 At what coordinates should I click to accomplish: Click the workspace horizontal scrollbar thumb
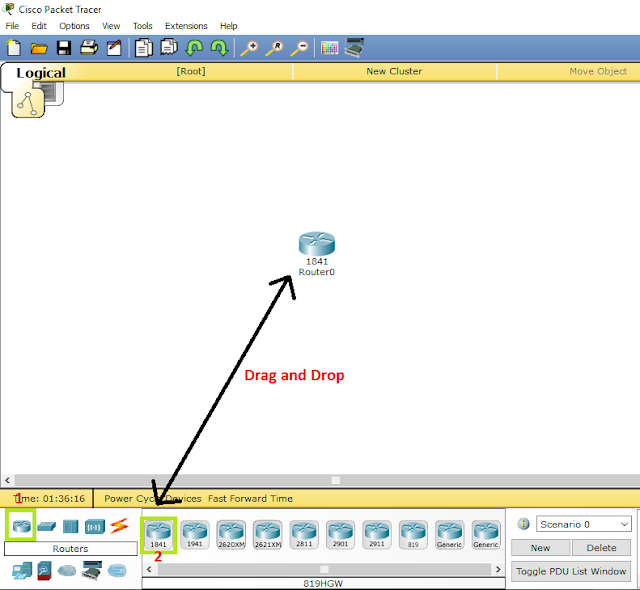(336, 480)
